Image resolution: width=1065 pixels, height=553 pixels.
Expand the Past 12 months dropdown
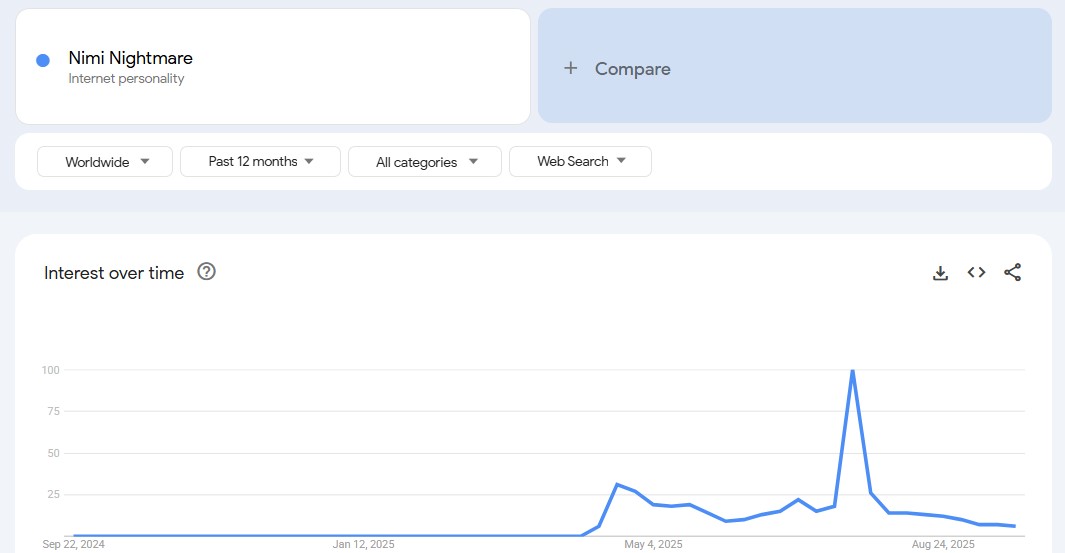point(260,161)
